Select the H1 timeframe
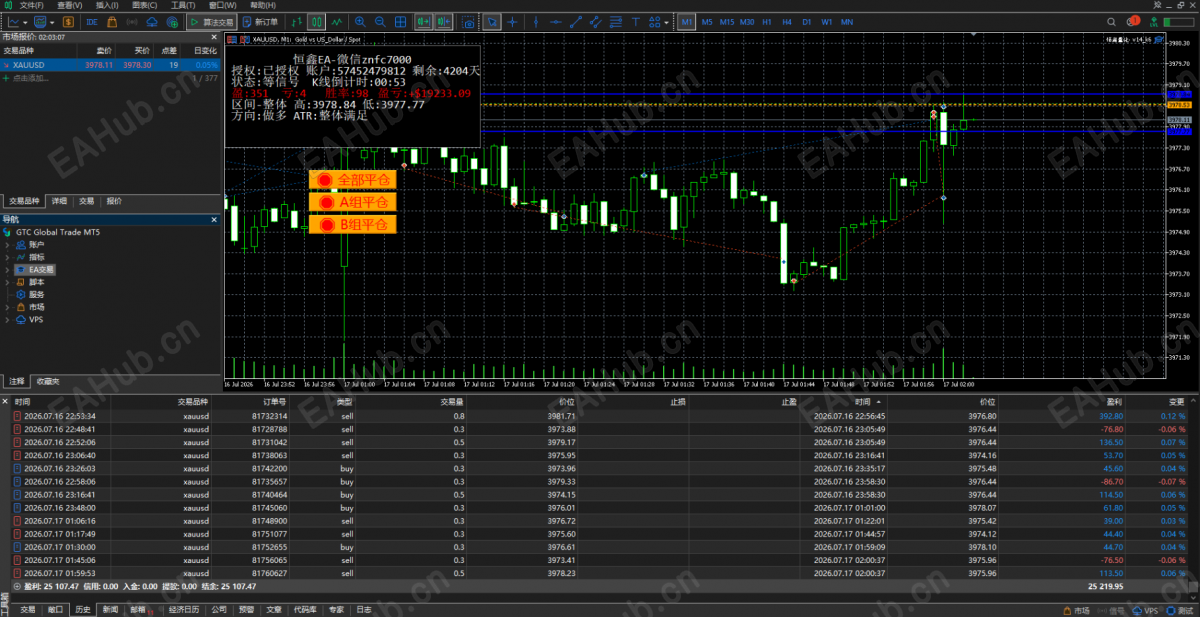Screen dimensions: 1200x617 pos(767,21)
